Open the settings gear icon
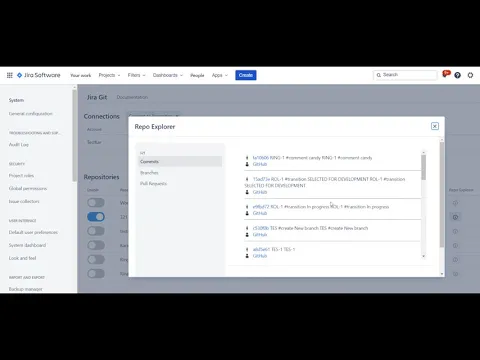Image resolution: width=480 pixels, height=360 pixels. coord(470,75)
